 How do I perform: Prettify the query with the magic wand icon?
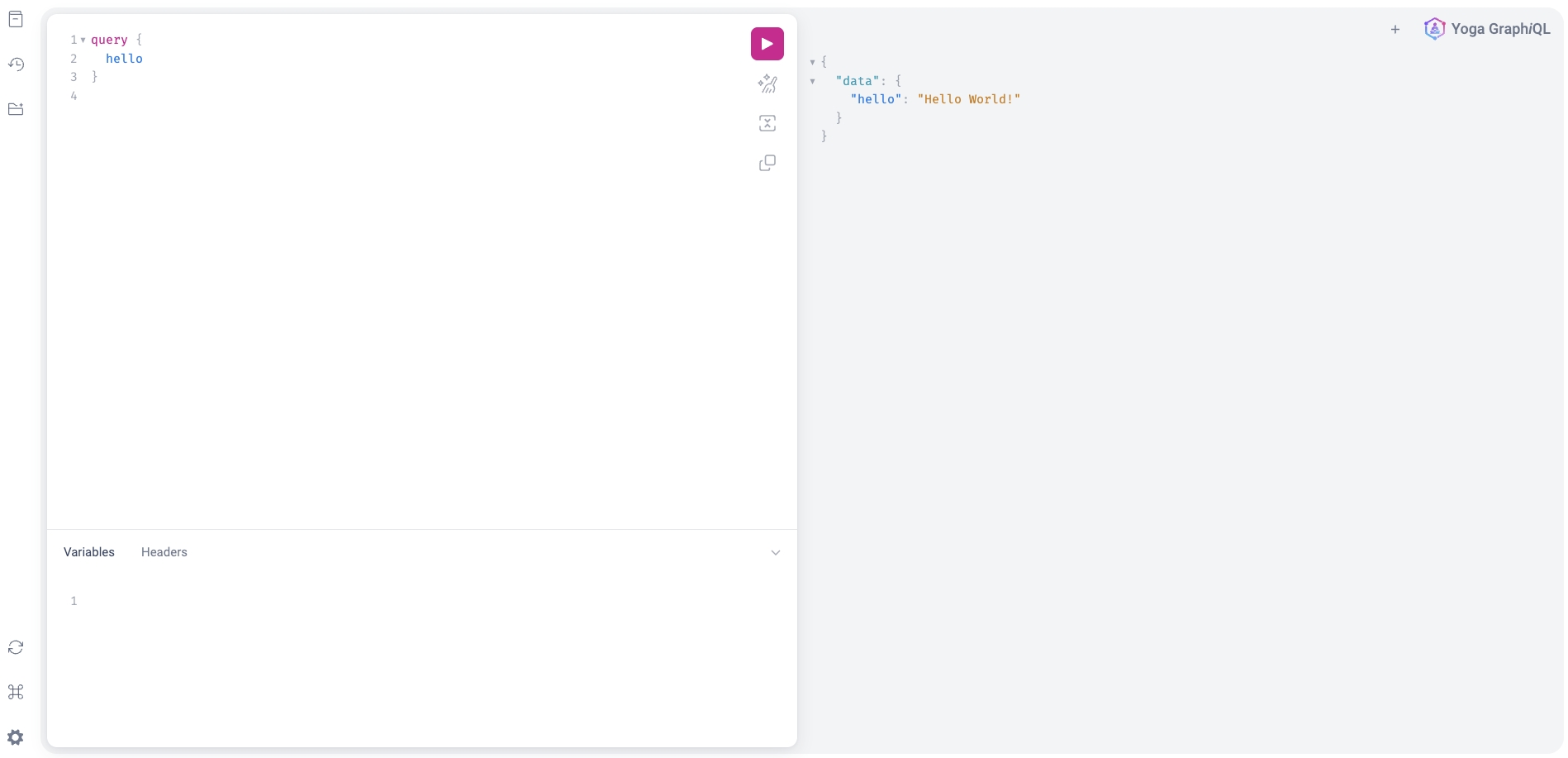click(767, 83)
